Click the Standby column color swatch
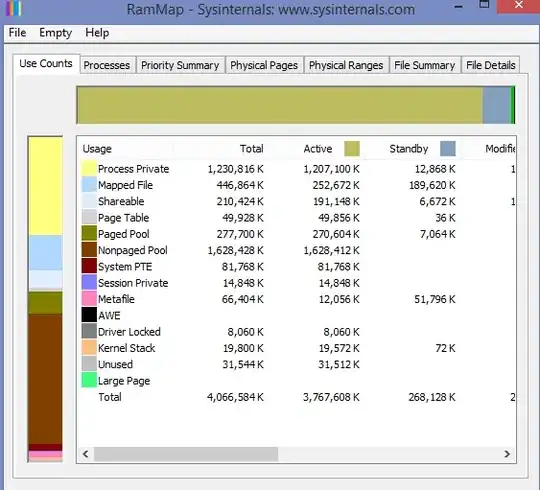Viewport: 540px width, 490px height. (448, 149)
